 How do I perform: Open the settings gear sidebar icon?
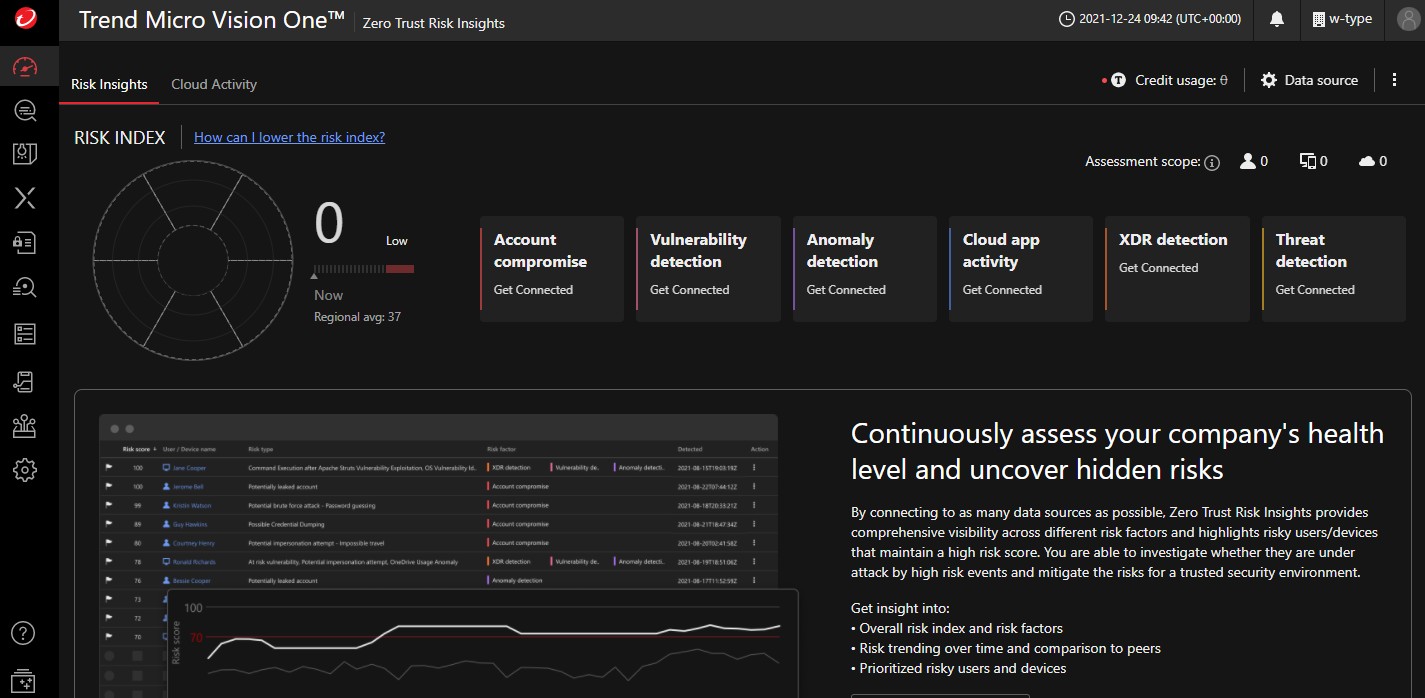[x=25, y=470]
